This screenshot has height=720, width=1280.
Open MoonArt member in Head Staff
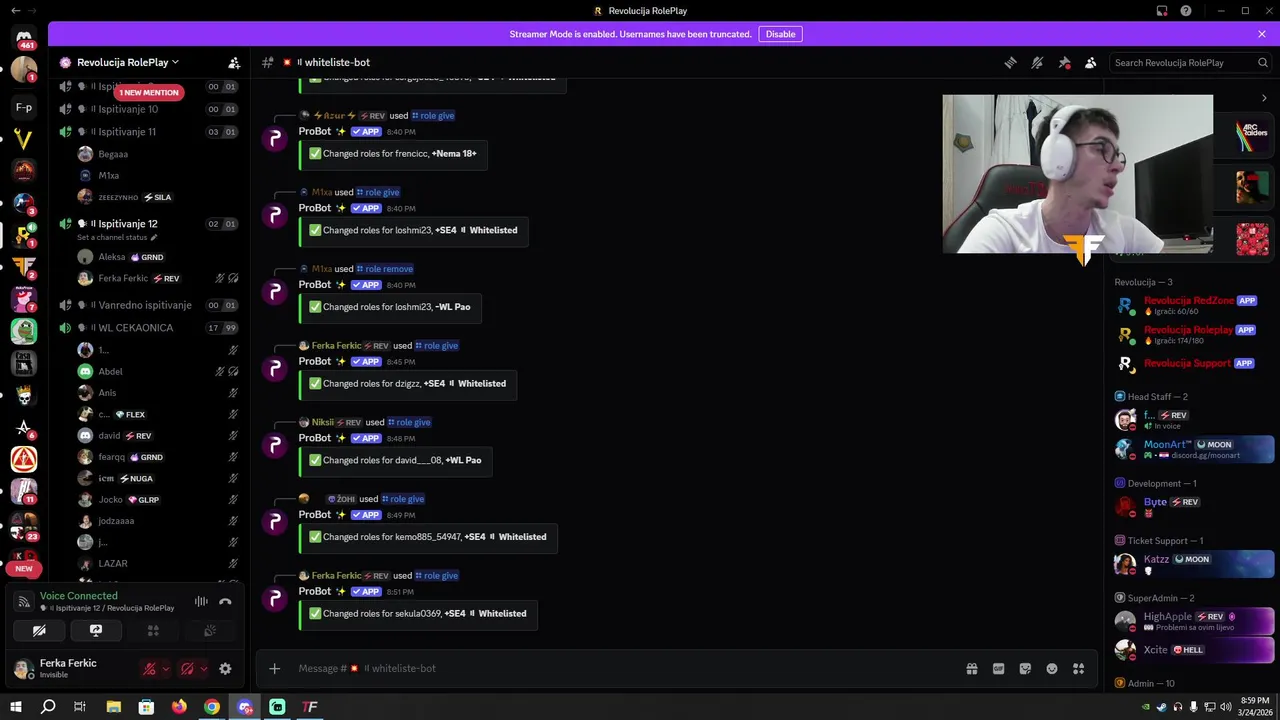point(1194,449)
